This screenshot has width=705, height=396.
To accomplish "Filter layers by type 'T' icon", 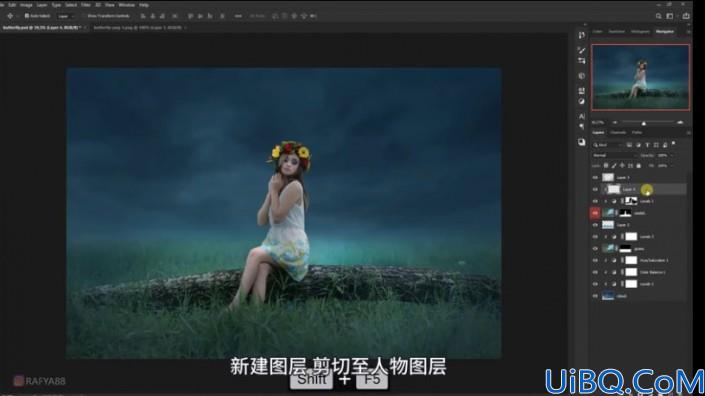I will coord(647,145).
